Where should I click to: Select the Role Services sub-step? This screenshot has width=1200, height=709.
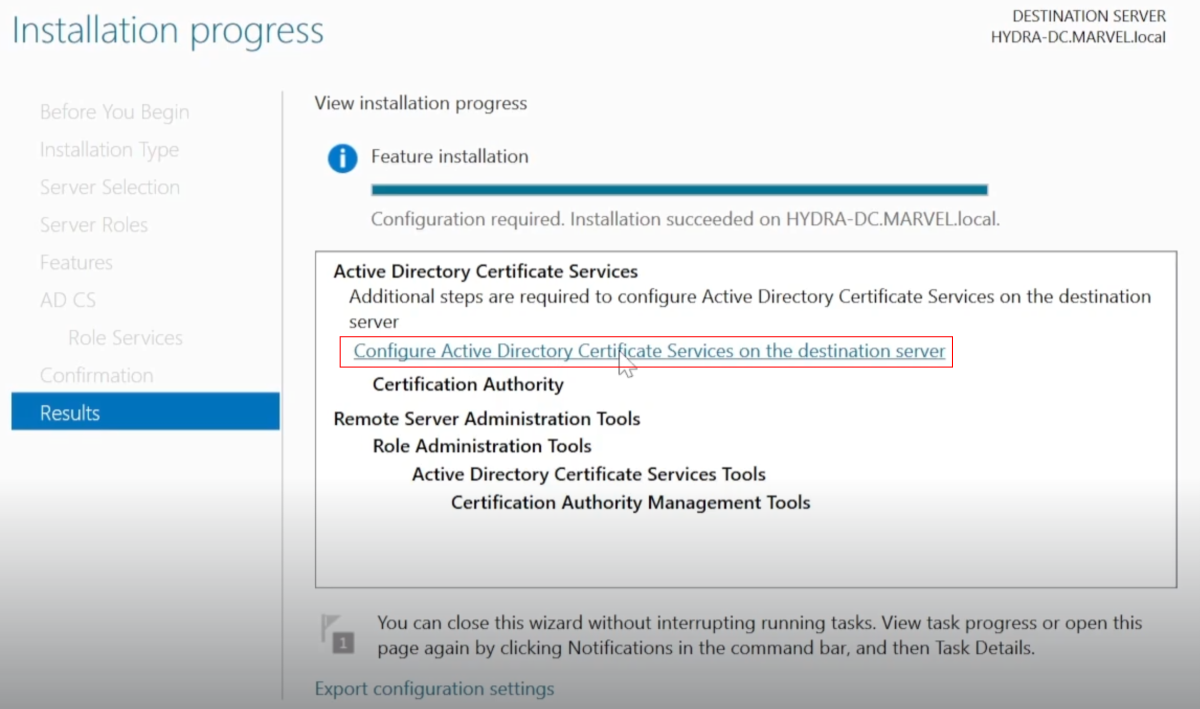125,338
